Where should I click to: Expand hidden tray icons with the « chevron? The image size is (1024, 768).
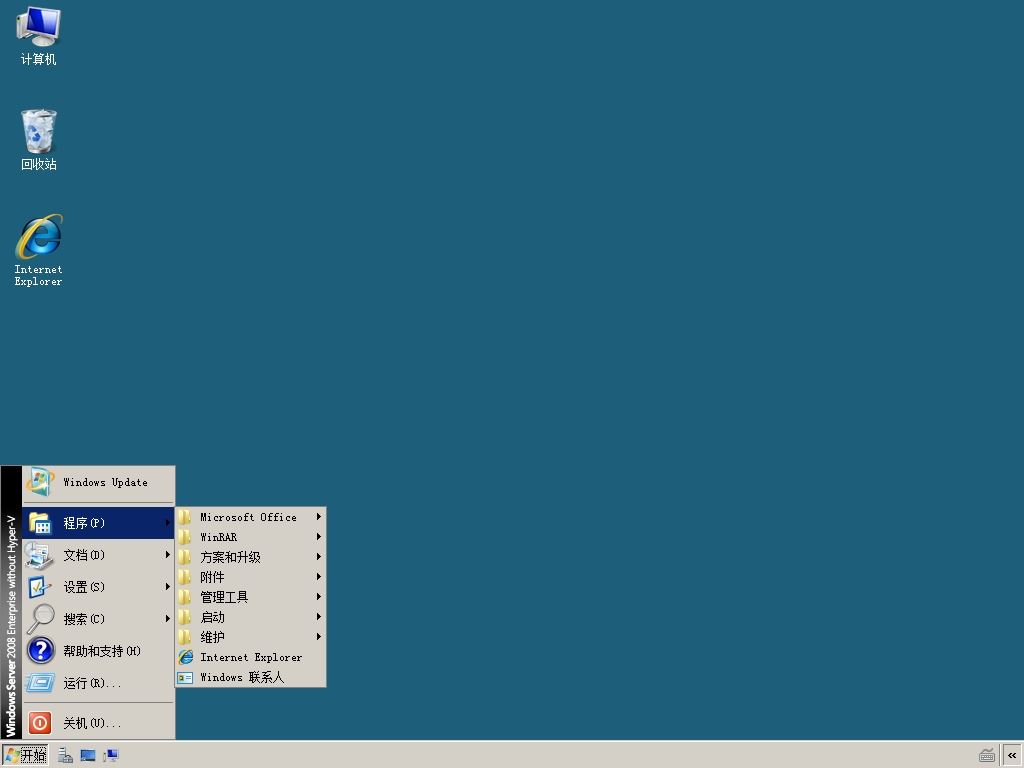(1012, 756)
